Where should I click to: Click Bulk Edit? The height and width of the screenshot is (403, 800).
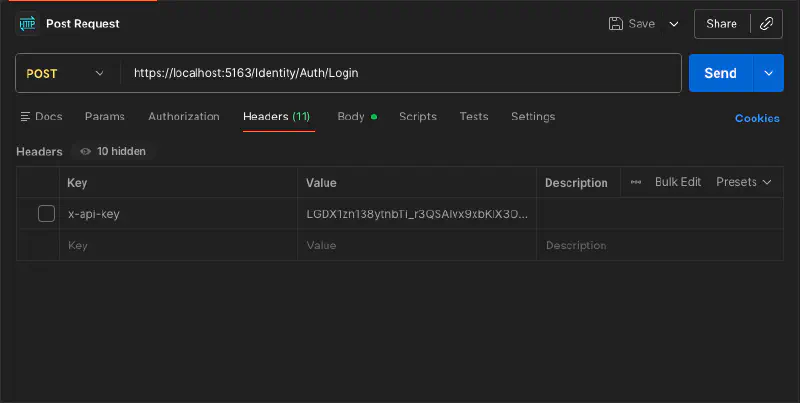point(678,182)
